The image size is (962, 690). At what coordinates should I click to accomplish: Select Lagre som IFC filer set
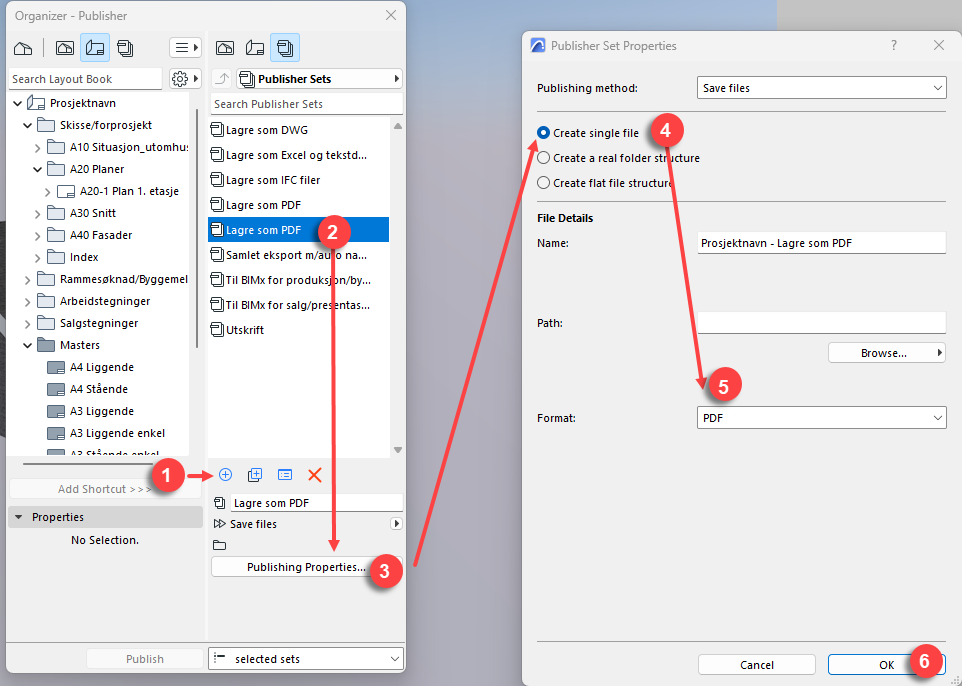click(273, 180)
